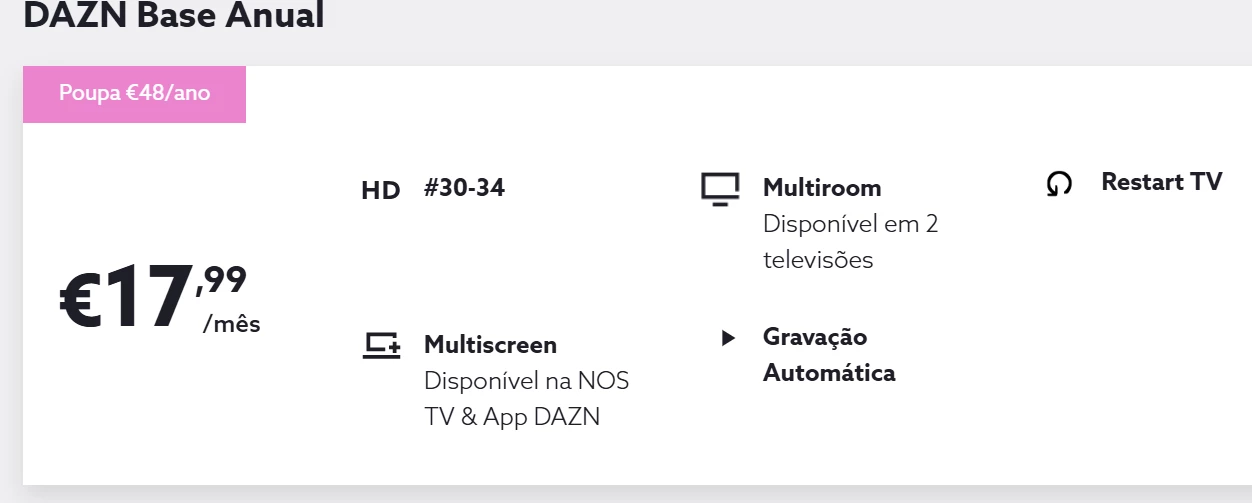Click the /mês billing period label
The height and width of the screenshot is (503, 1252).
(x=231, y=324)
